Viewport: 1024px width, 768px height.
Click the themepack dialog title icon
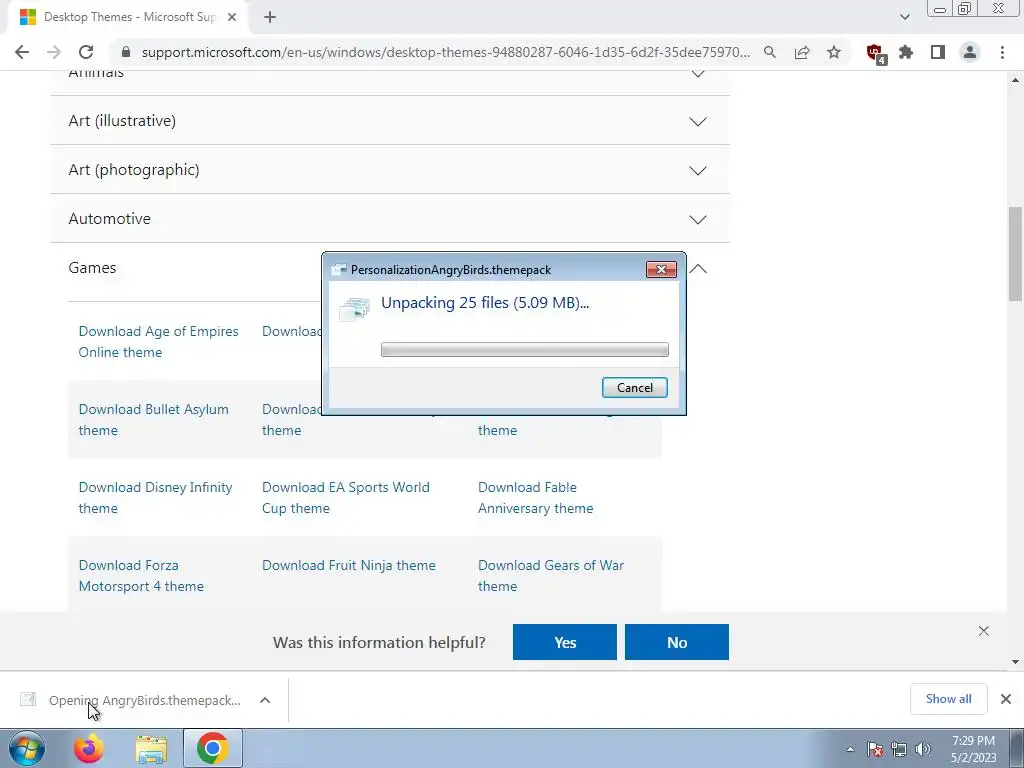pyautogui.click(x=338, y=270)
